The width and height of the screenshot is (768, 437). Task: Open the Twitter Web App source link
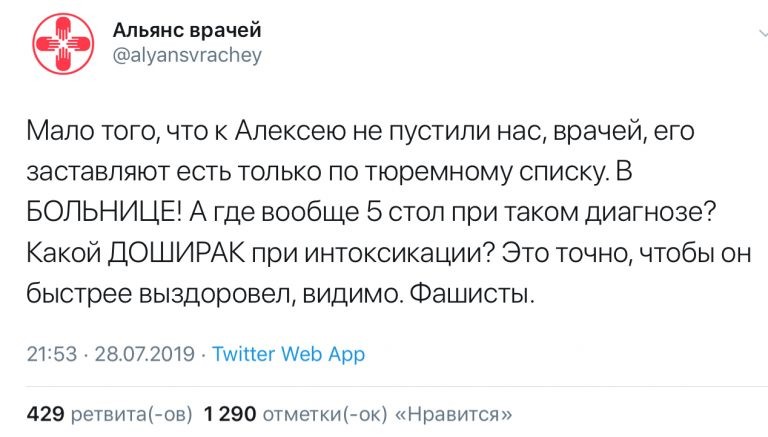coord(288,354)
